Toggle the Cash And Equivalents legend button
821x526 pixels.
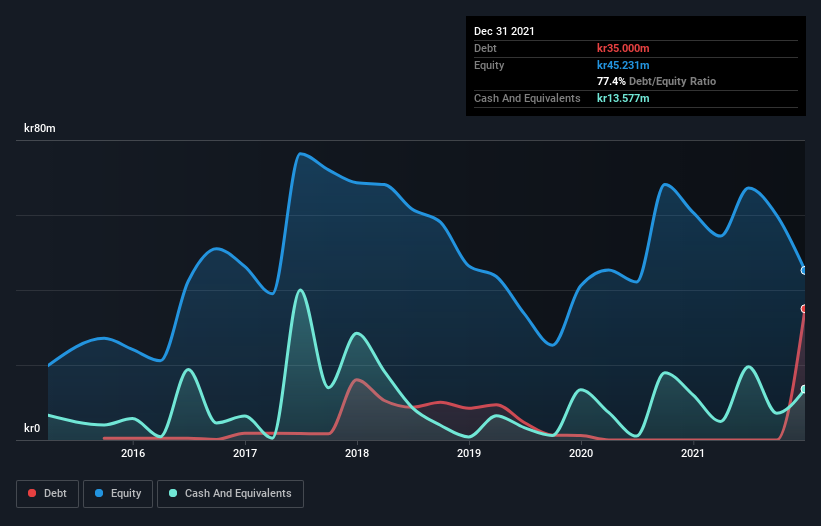[x=230, y=494]
